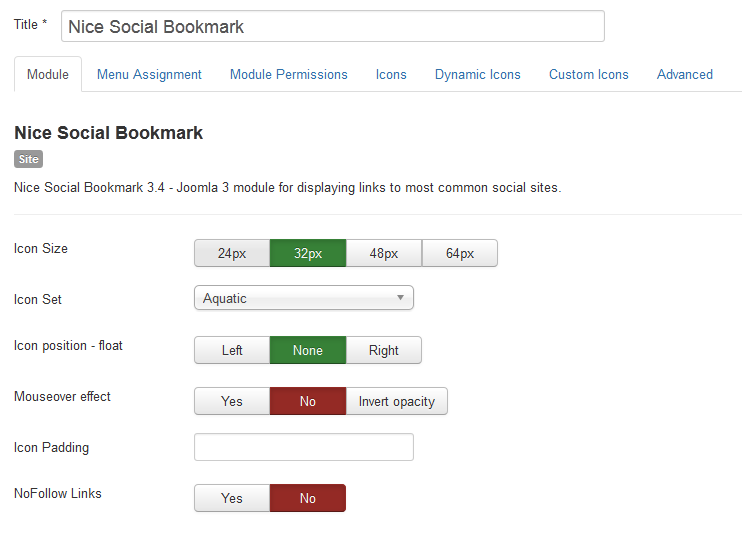Enable Mouseover effect with Yes

[232, 401]
